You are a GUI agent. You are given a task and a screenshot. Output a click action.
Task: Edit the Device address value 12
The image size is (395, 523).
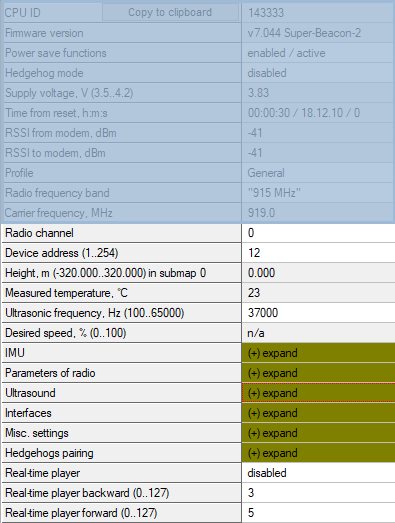[x=318, y=253]
